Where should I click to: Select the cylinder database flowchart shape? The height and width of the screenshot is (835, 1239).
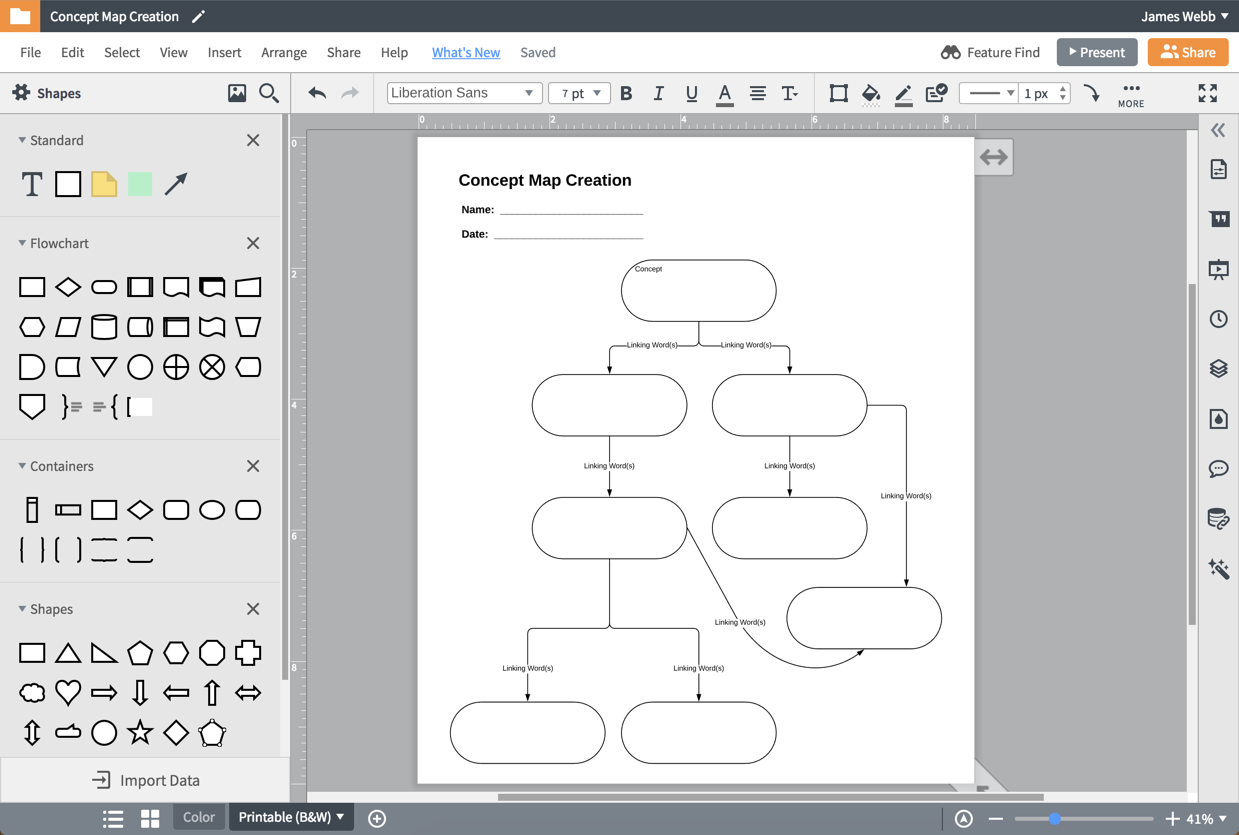click(x=104, y=327)
